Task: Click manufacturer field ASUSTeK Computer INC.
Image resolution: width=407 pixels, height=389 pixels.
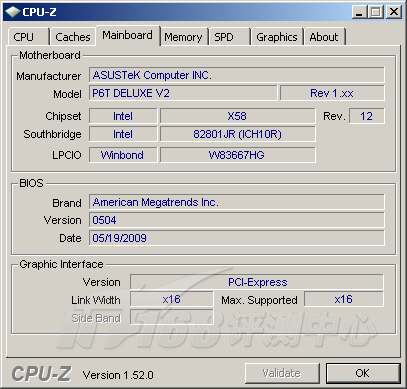Action: tap(237, 75)
